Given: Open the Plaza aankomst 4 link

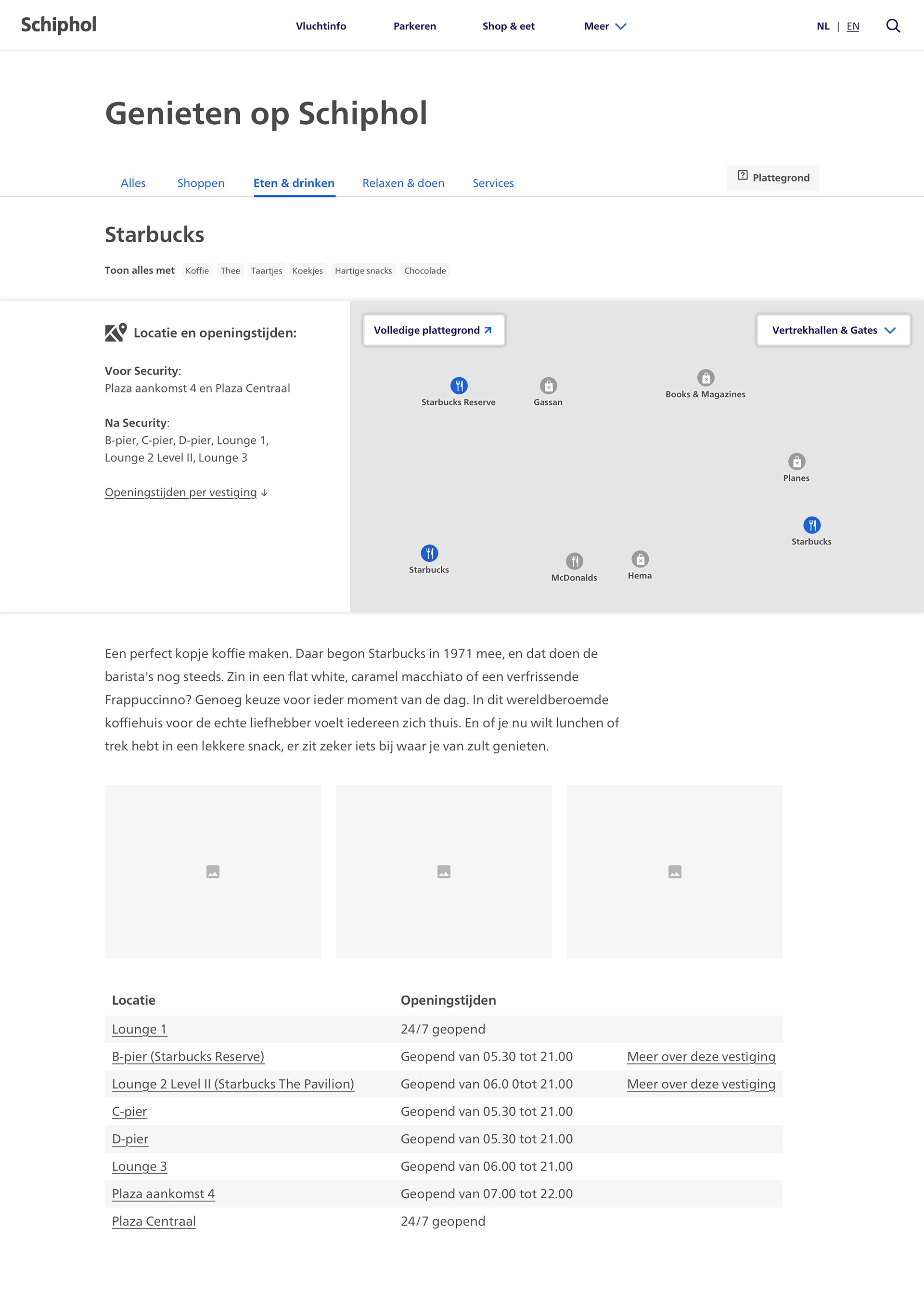Looking at the screenshot, I should 163,1194.
